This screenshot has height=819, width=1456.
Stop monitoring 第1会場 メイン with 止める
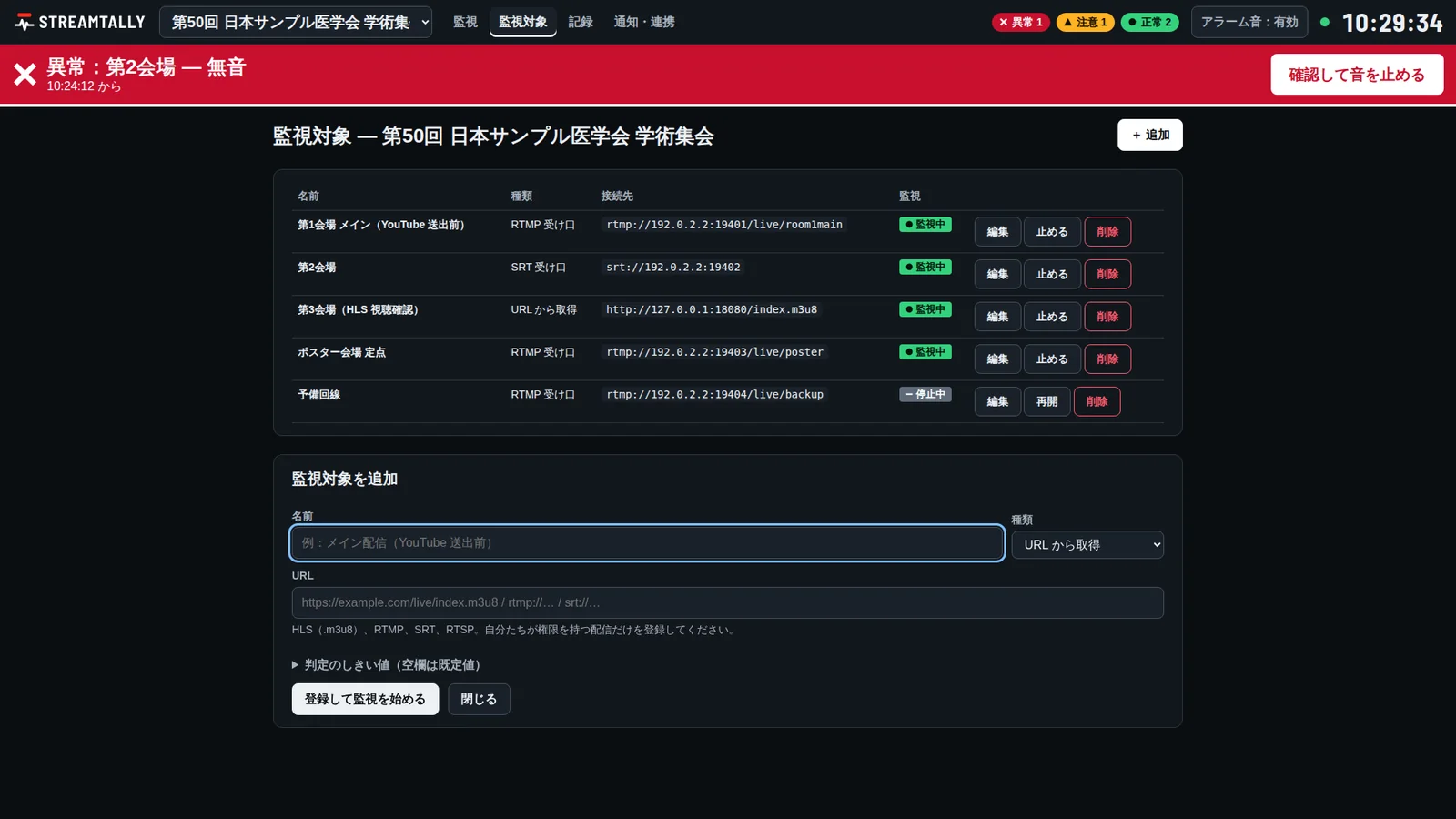pos(1052,232)
